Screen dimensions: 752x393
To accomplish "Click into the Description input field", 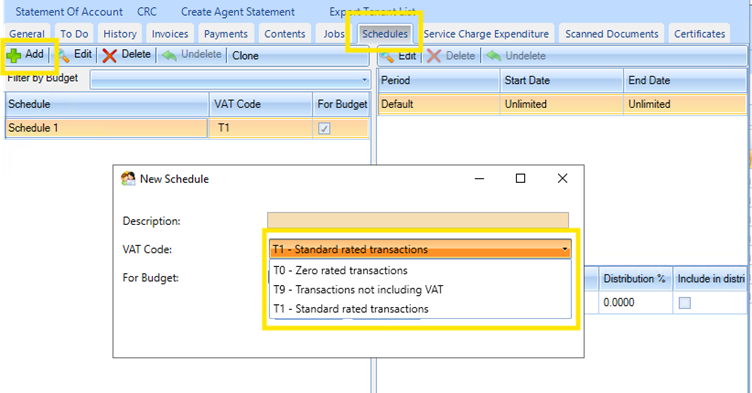I will pyautogui.click(x=418, y=220).
